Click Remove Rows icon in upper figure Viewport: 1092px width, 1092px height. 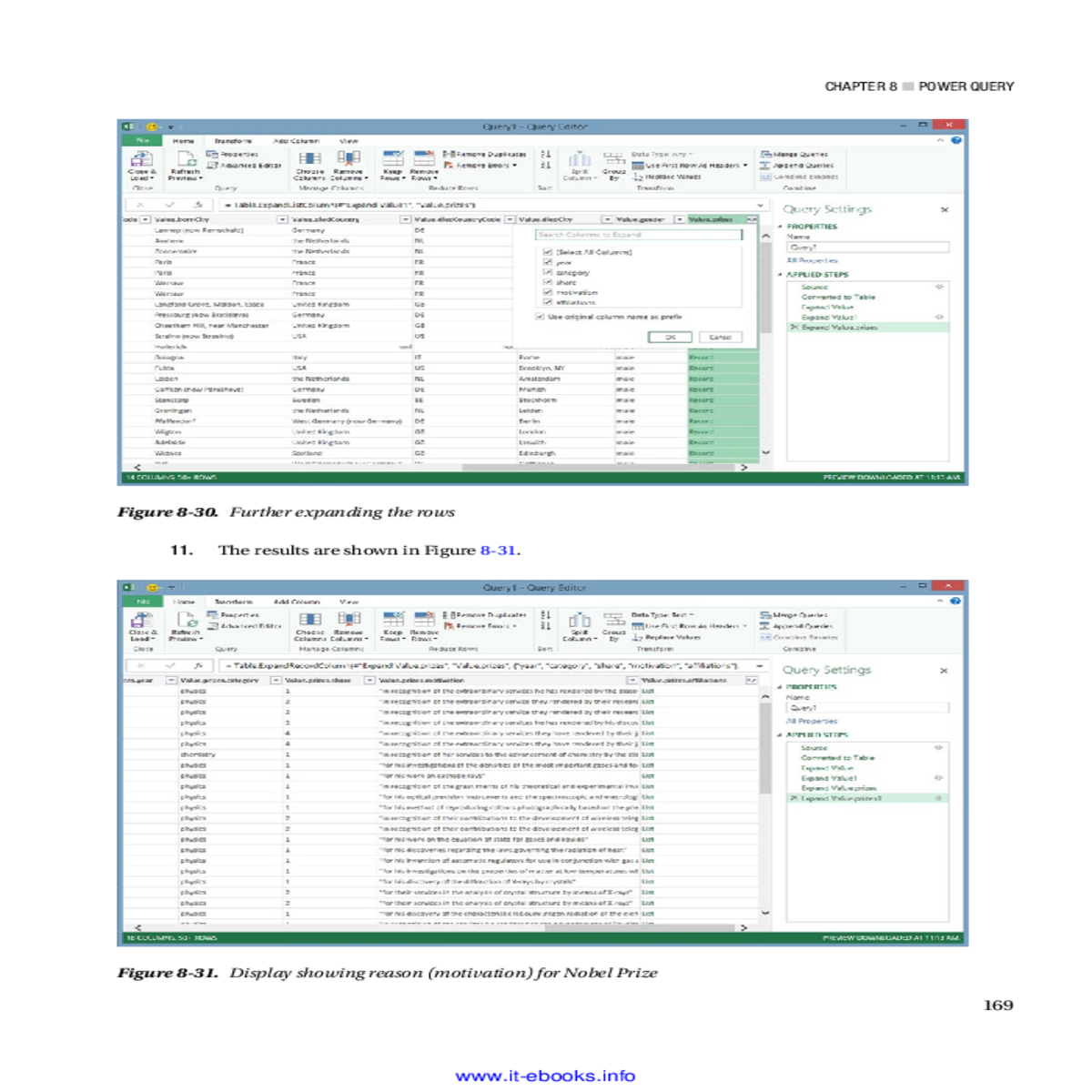coord(424,159)
